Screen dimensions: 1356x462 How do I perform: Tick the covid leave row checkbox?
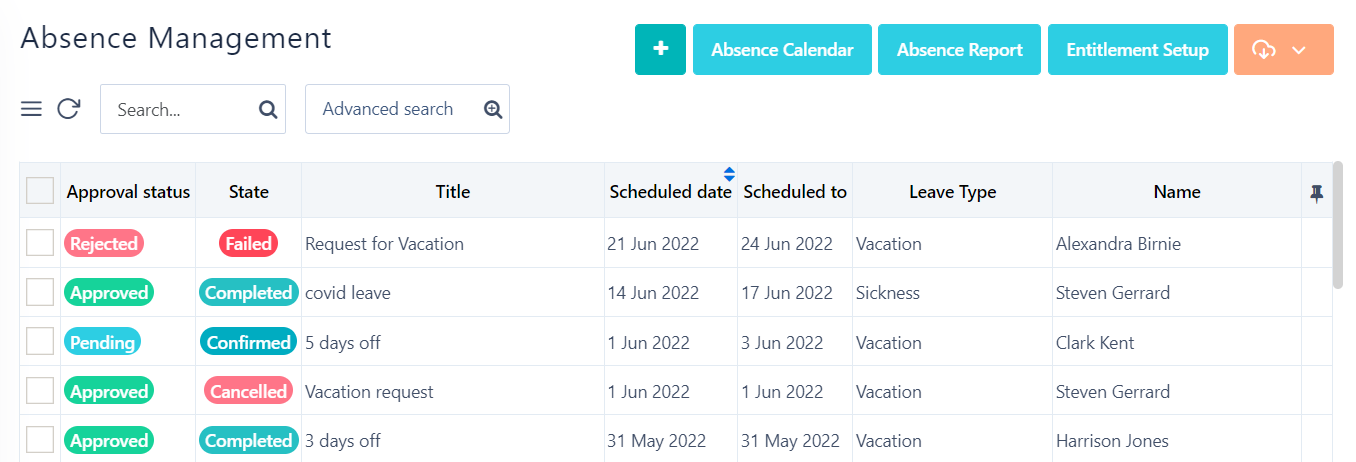pos(40,293)
